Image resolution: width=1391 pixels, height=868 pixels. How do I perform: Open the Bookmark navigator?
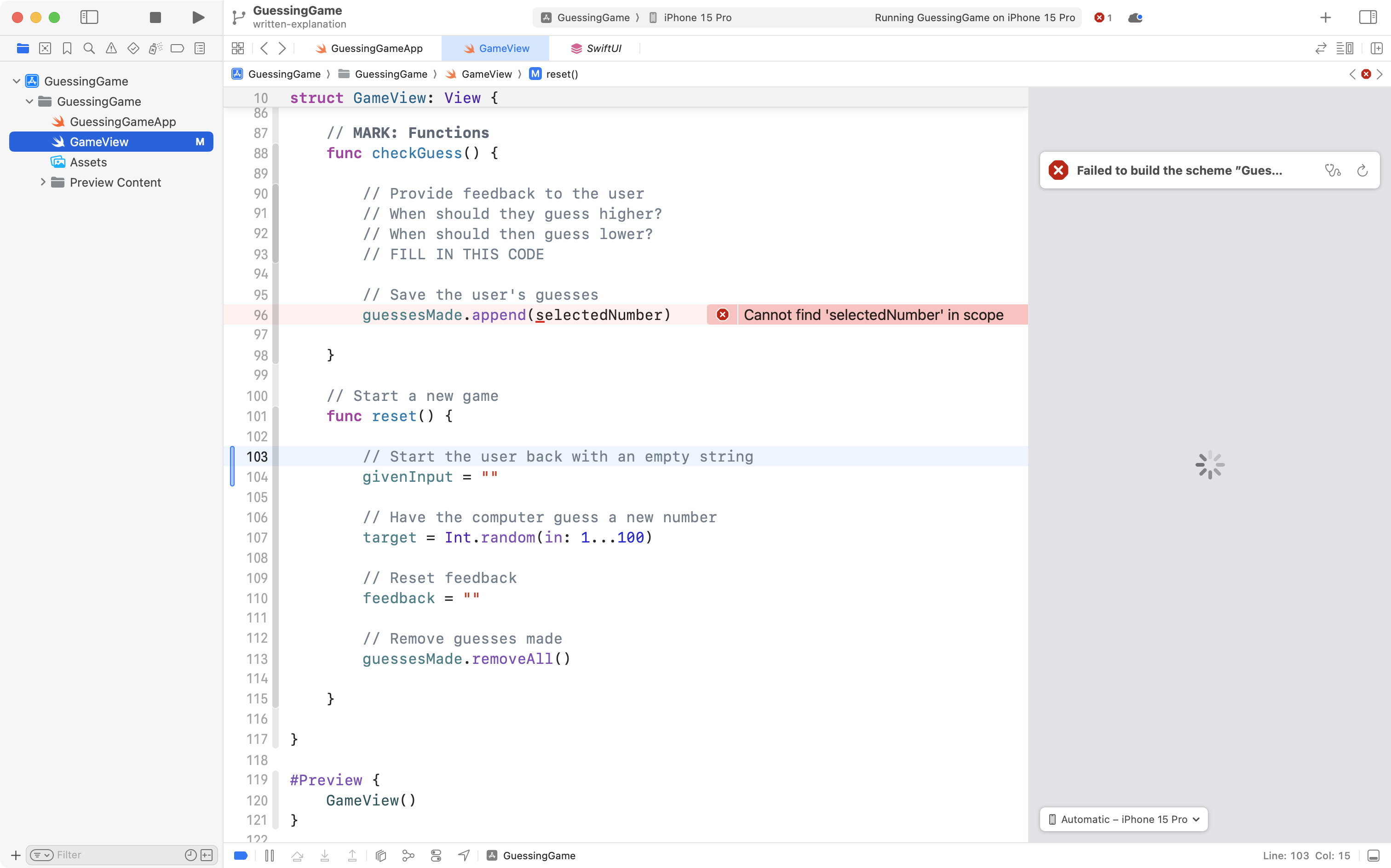[67, 48]
